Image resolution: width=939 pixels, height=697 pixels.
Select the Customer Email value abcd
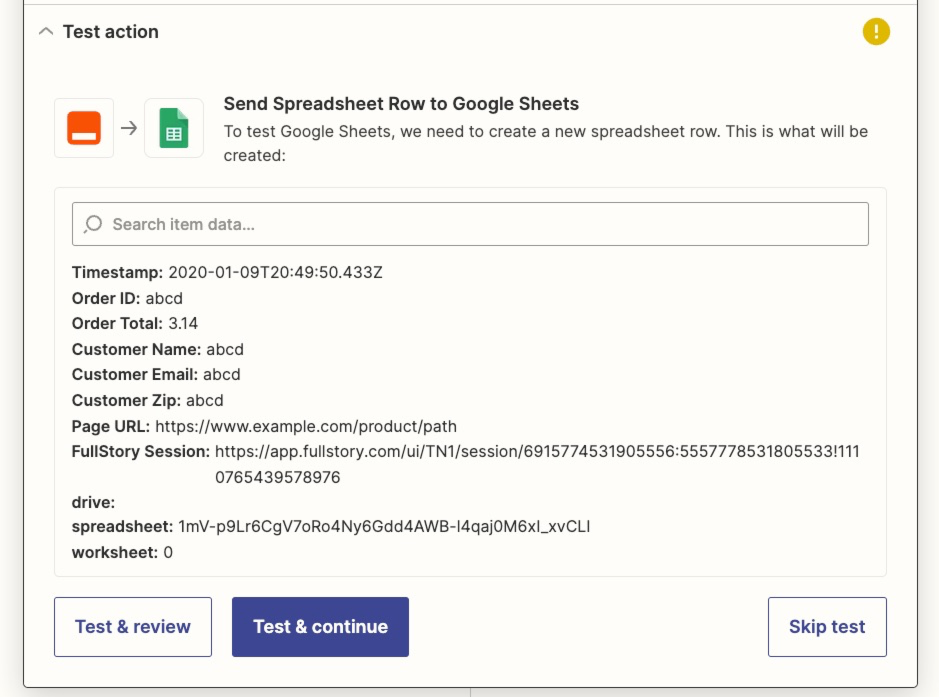click(x=222, y=374)
